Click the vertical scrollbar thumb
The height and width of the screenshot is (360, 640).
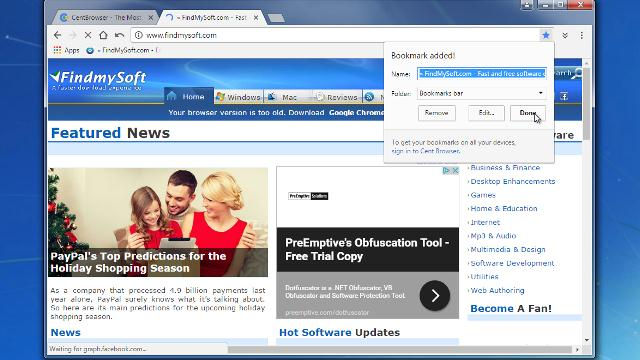pyautogui.click(x=587, y=104)
